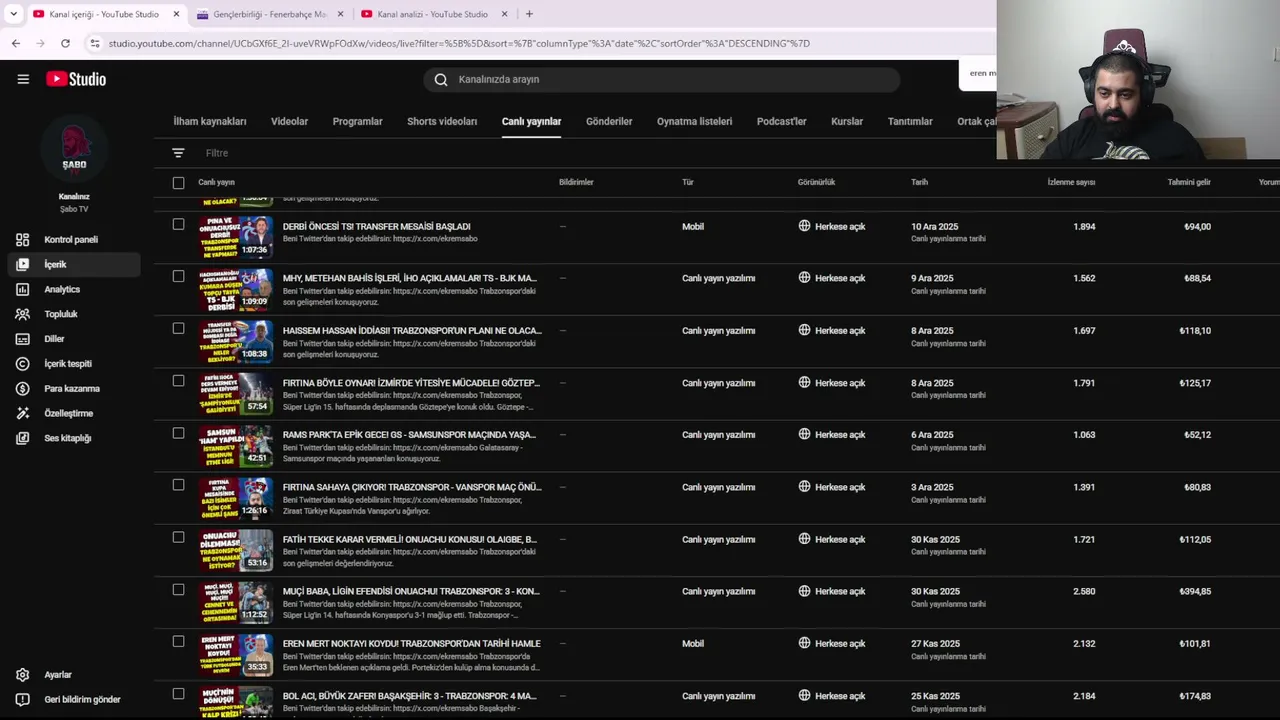Switch to the Shorts videoları tab

point(442,122)
